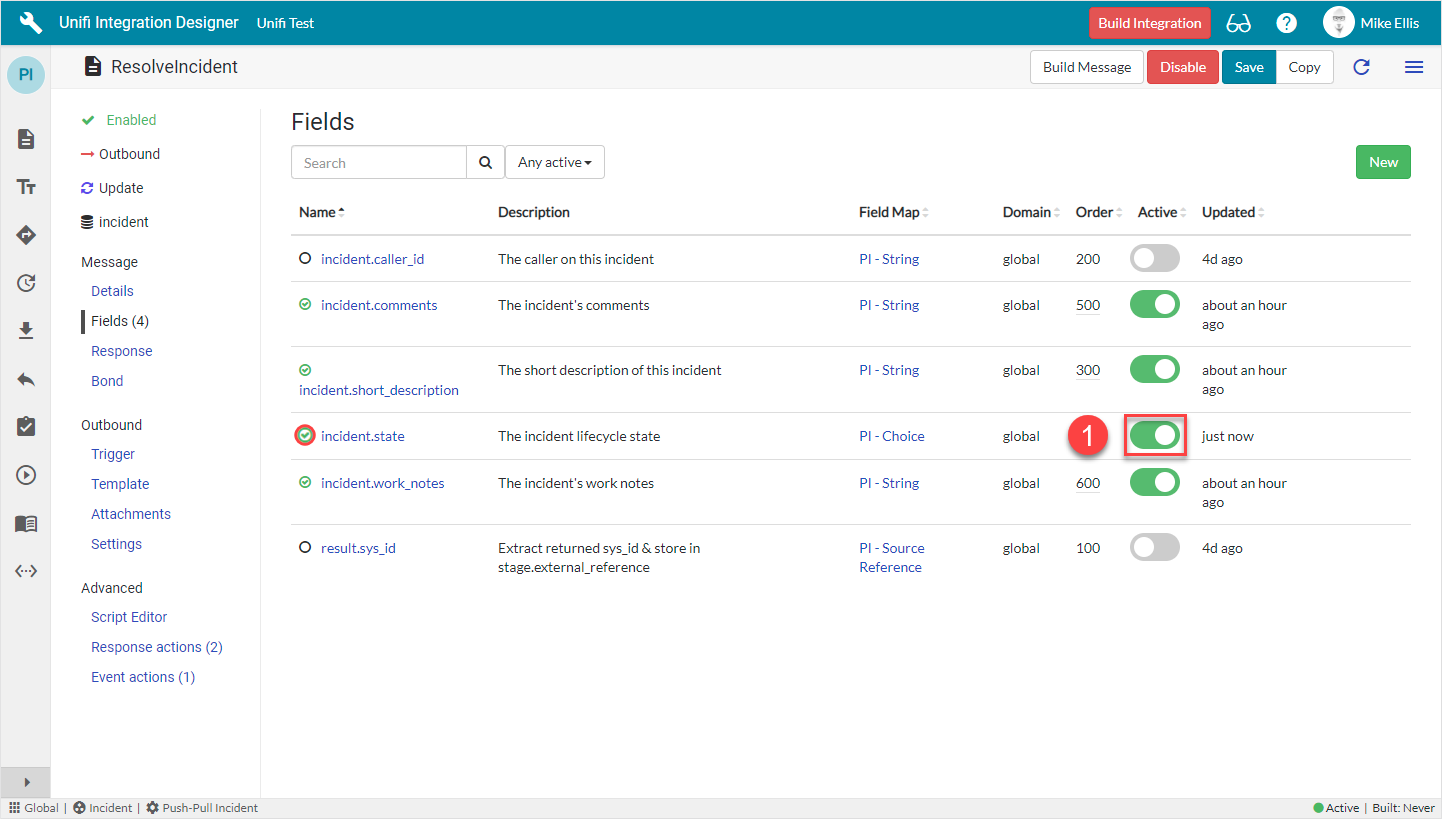Select the clipboard check sidebar icon

[26, 427]
